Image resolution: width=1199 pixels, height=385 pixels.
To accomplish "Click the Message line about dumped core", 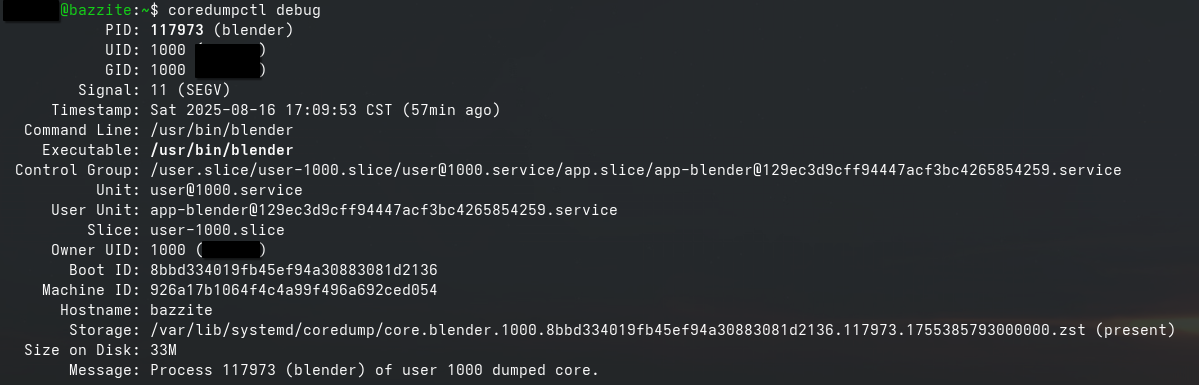I will 375,370.
